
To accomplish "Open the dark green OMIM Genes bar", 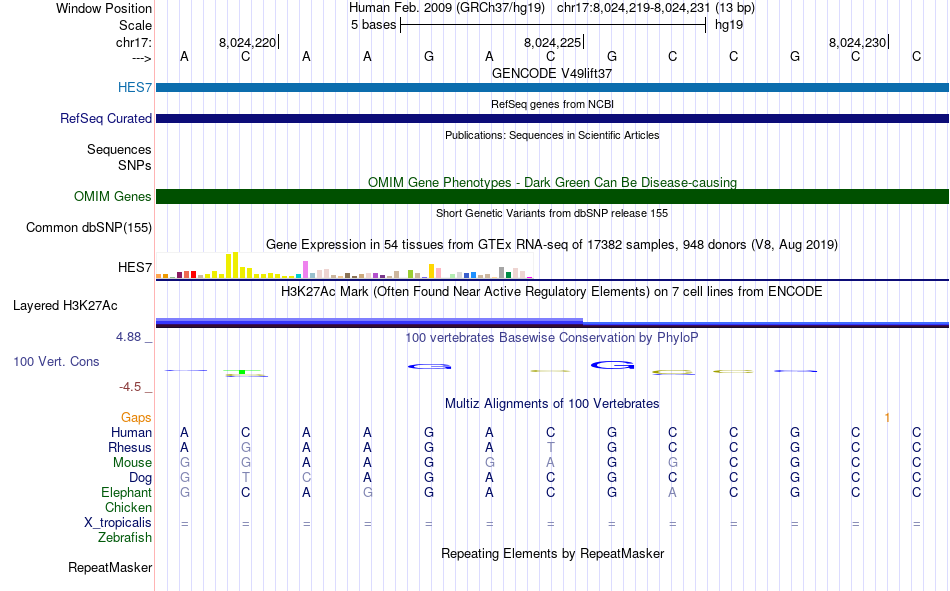I will pyautogui.click(x=552, y=196).
